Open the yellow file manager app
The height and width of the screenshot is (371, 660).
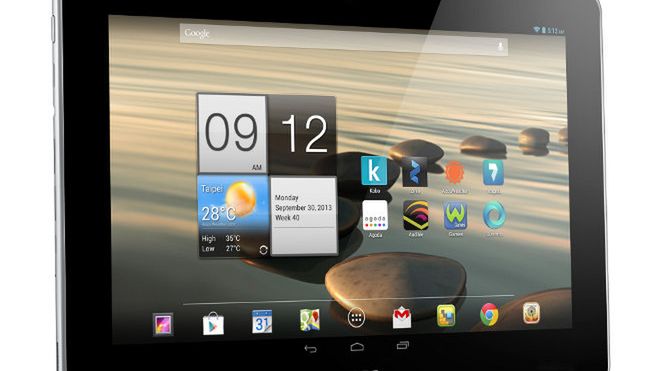point(446,316)
